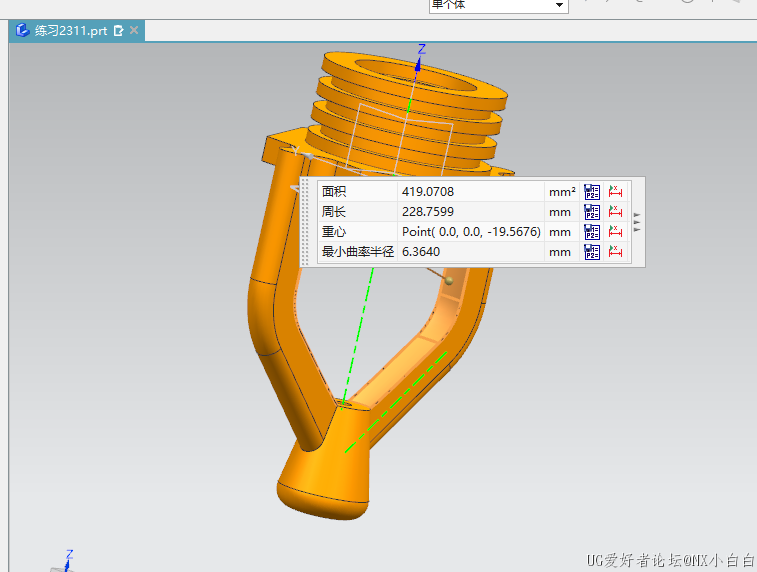This screenshot has width=757, height=572.
Task: Expand the measurement panel using the side arrows
Action: [x=637, y=222]
